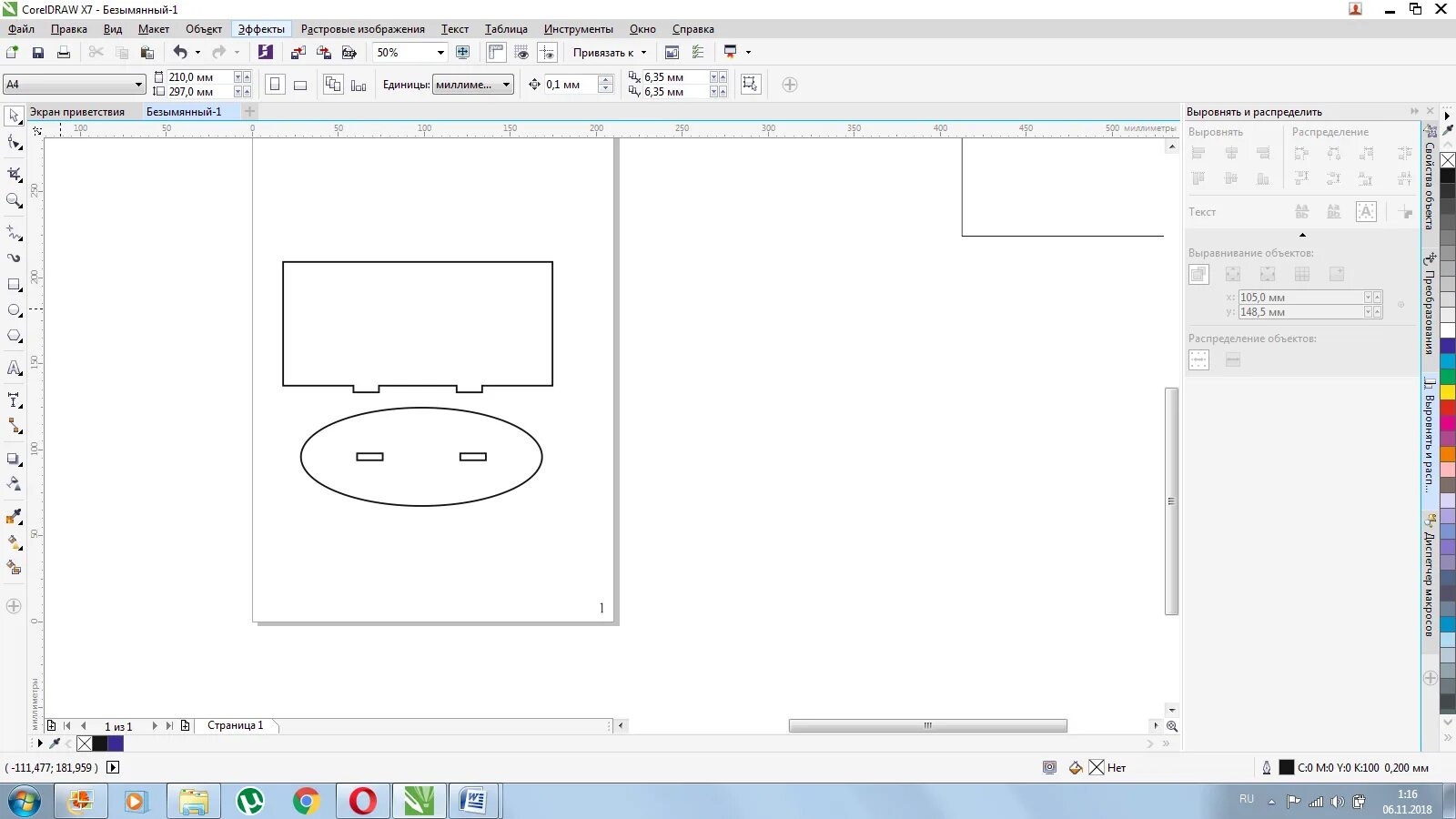Select the Rectangle tool
The width and height of the screenshot is (1456, 819).
(14, 285)
